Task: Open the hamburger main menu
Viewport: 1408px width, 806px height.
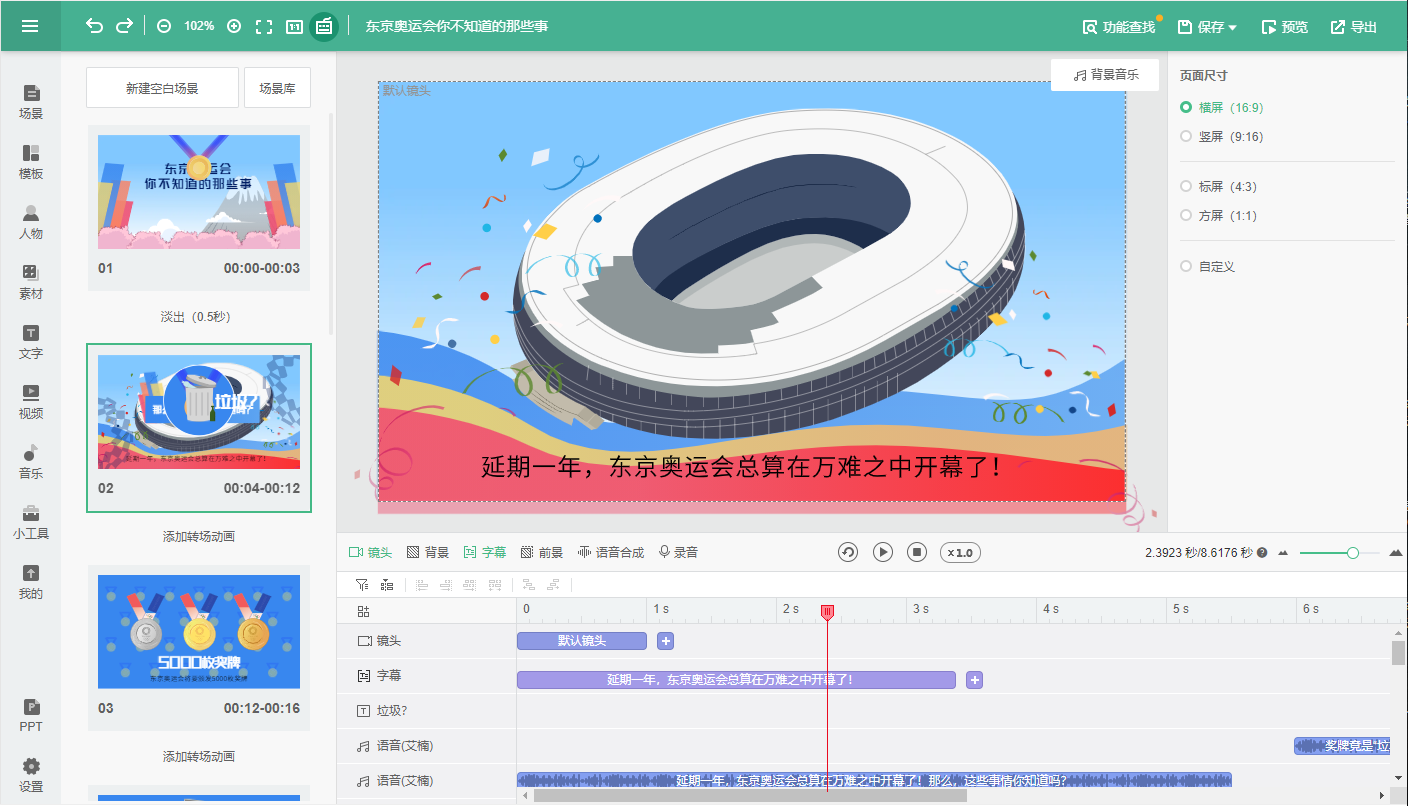Action: [x=30, y=26]
